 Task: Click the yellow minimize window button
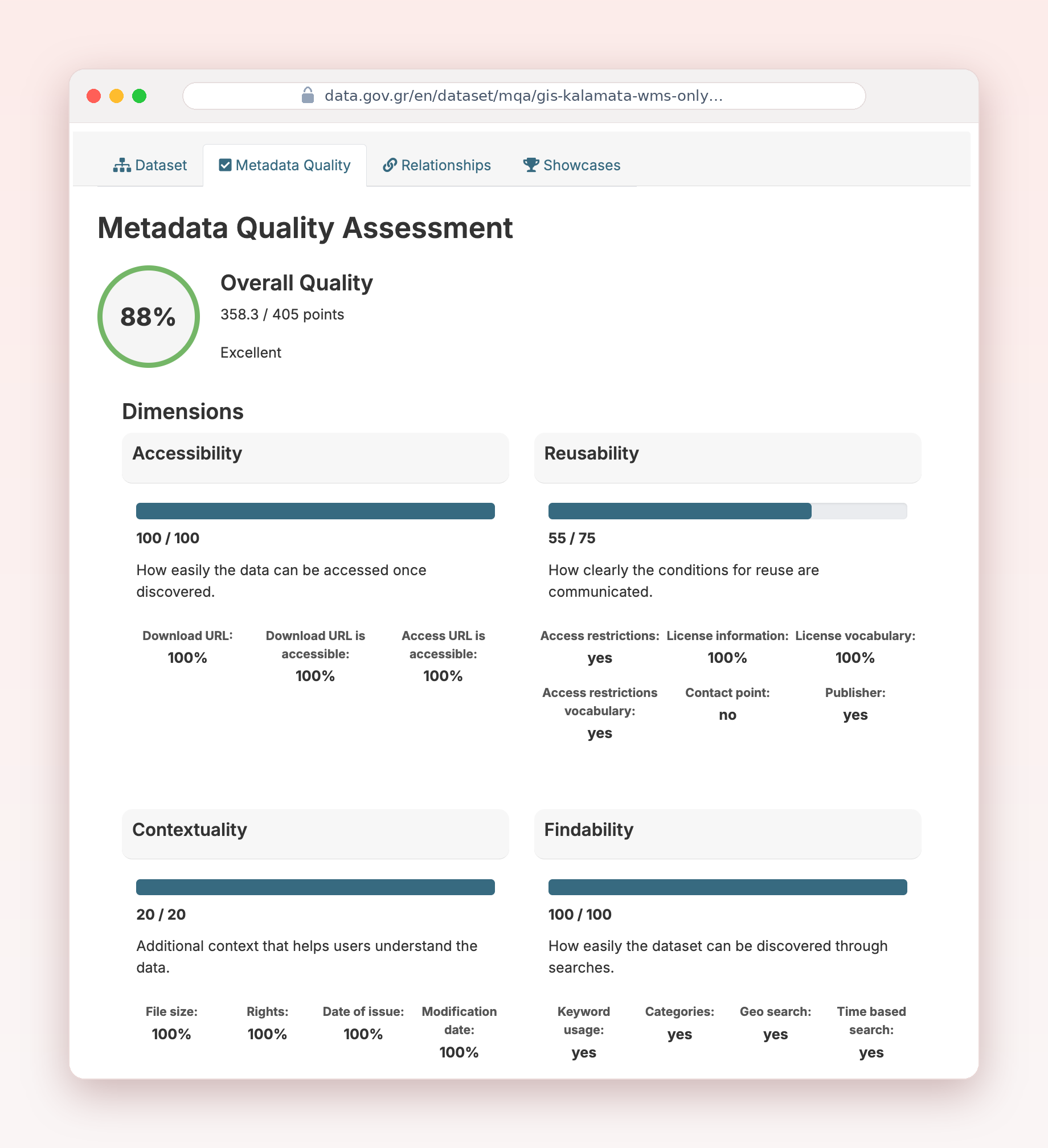click(x=117, y=96)
